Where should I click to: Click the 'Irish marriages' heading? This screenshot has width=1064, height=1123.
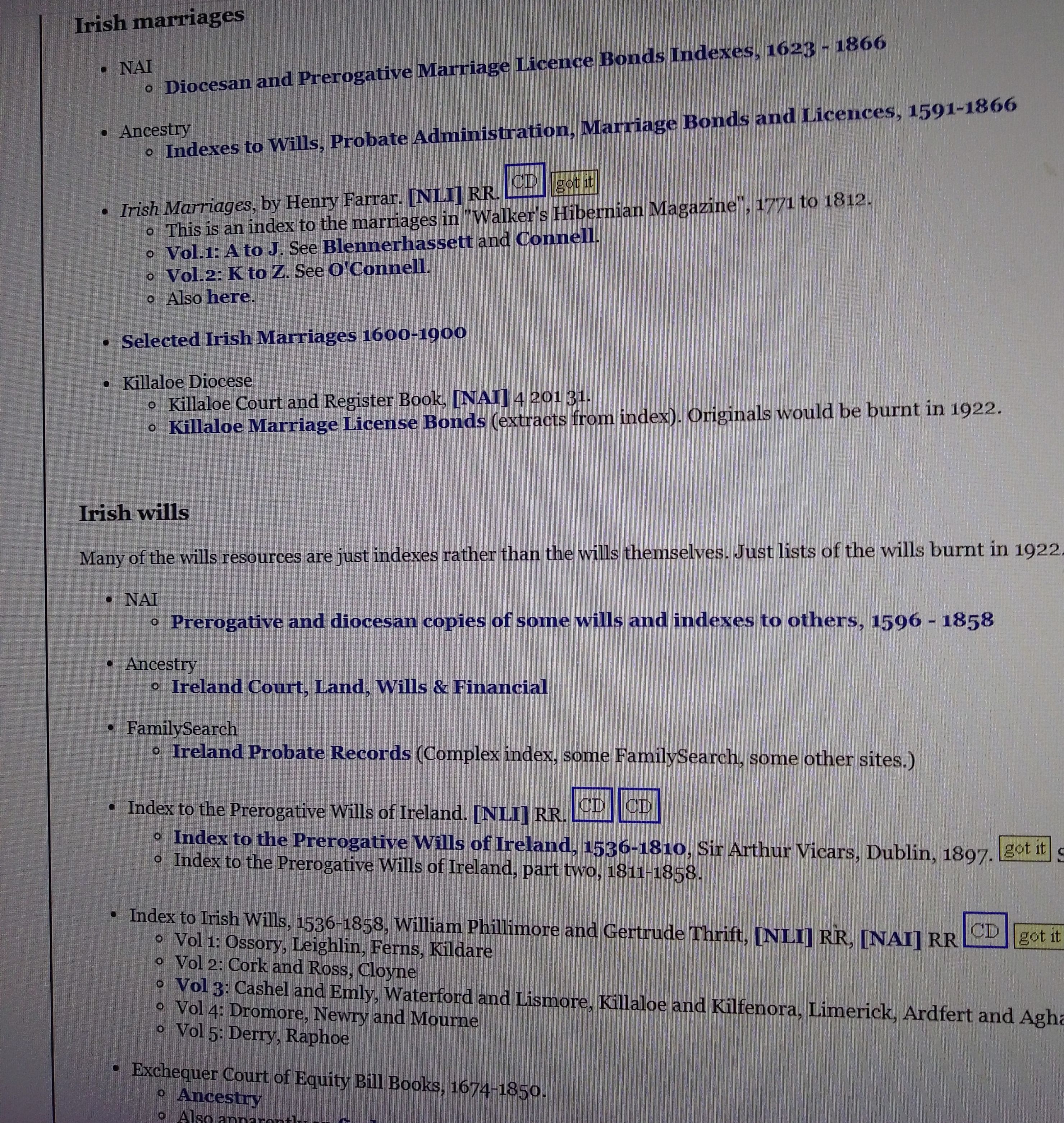coord(159,20)
